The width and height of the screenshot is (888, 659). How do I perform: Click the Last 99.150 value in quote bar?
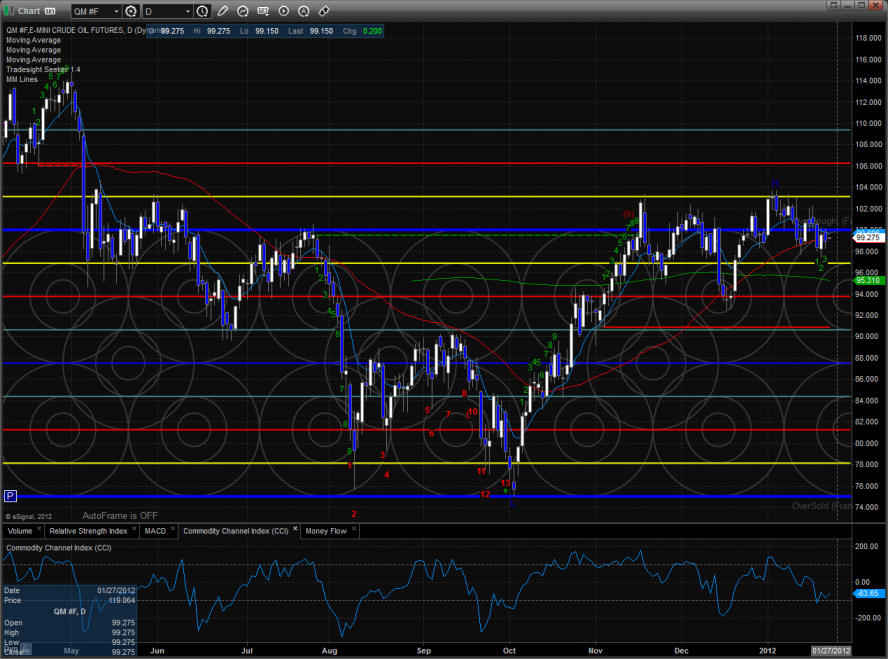point(310,31)
